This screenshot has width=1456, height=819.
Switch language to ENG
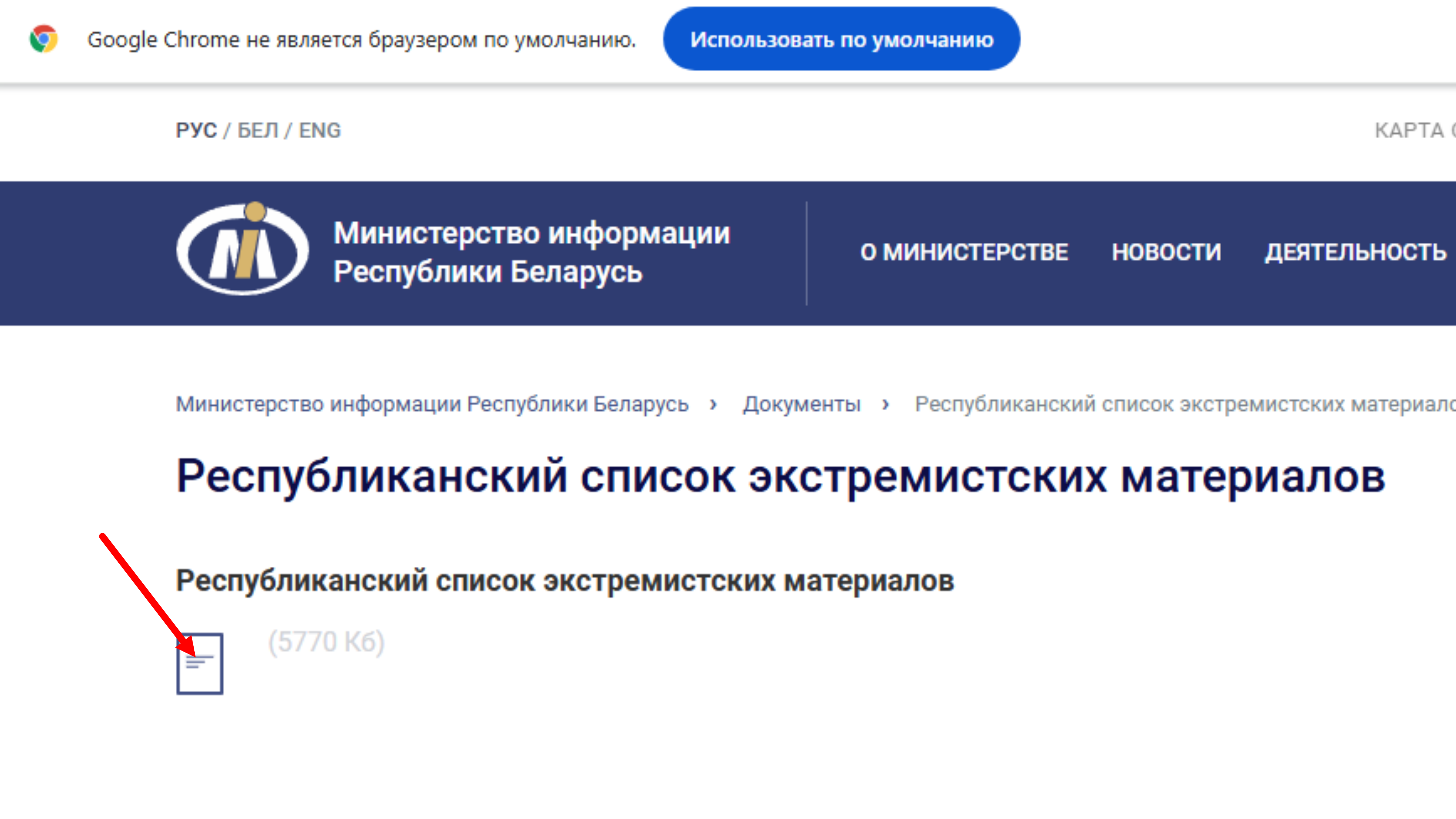pos(320,131)
